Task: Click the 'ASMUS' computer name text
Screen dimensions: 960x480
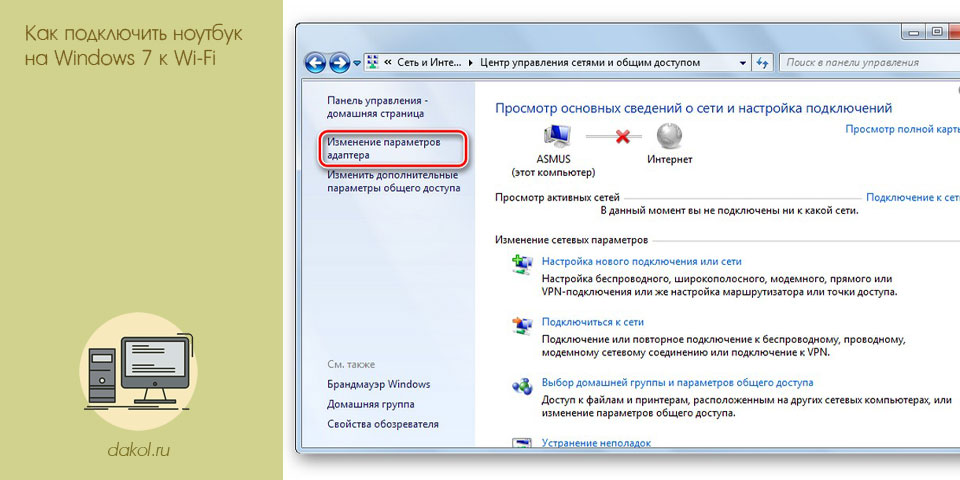Action: pos(553,159)
